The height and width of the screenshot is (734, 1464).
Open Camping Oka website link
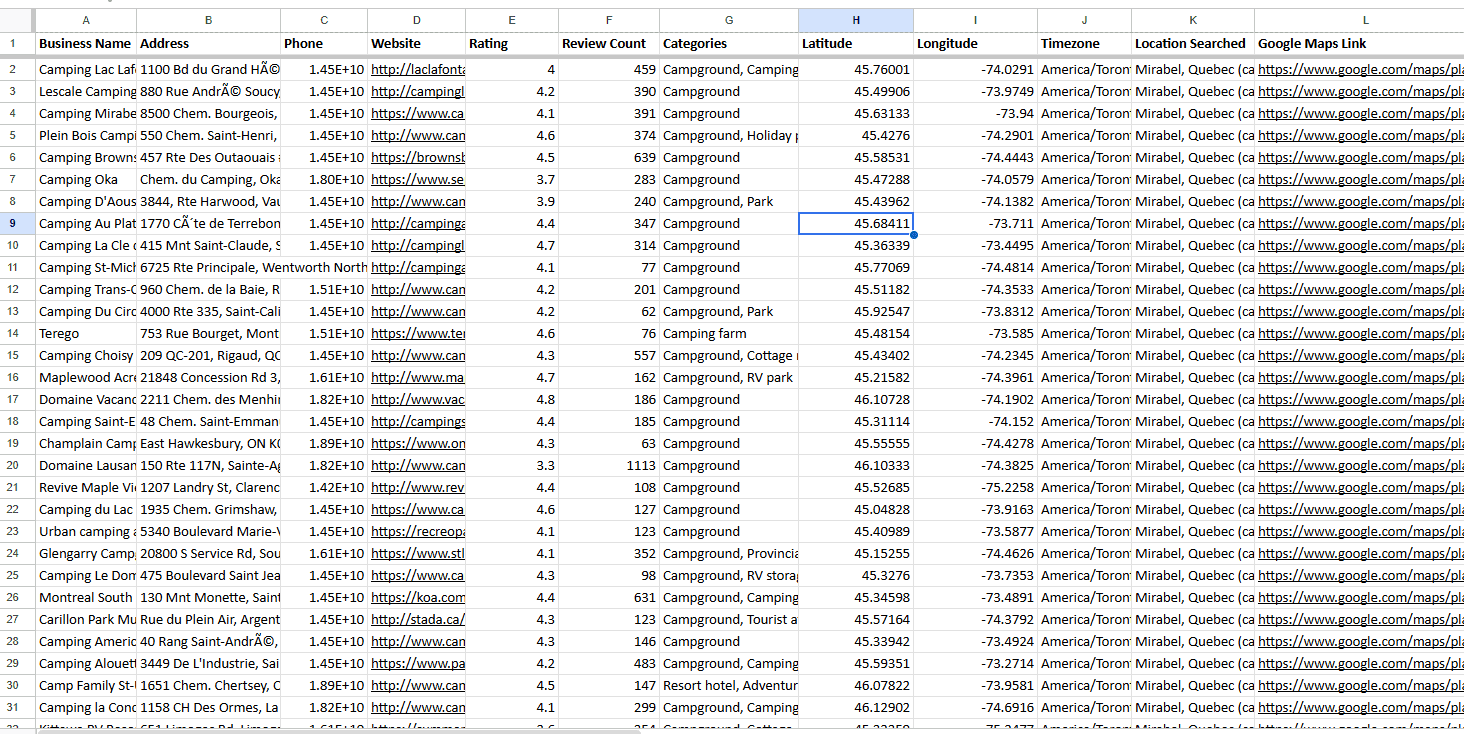[x=418, y=180]
